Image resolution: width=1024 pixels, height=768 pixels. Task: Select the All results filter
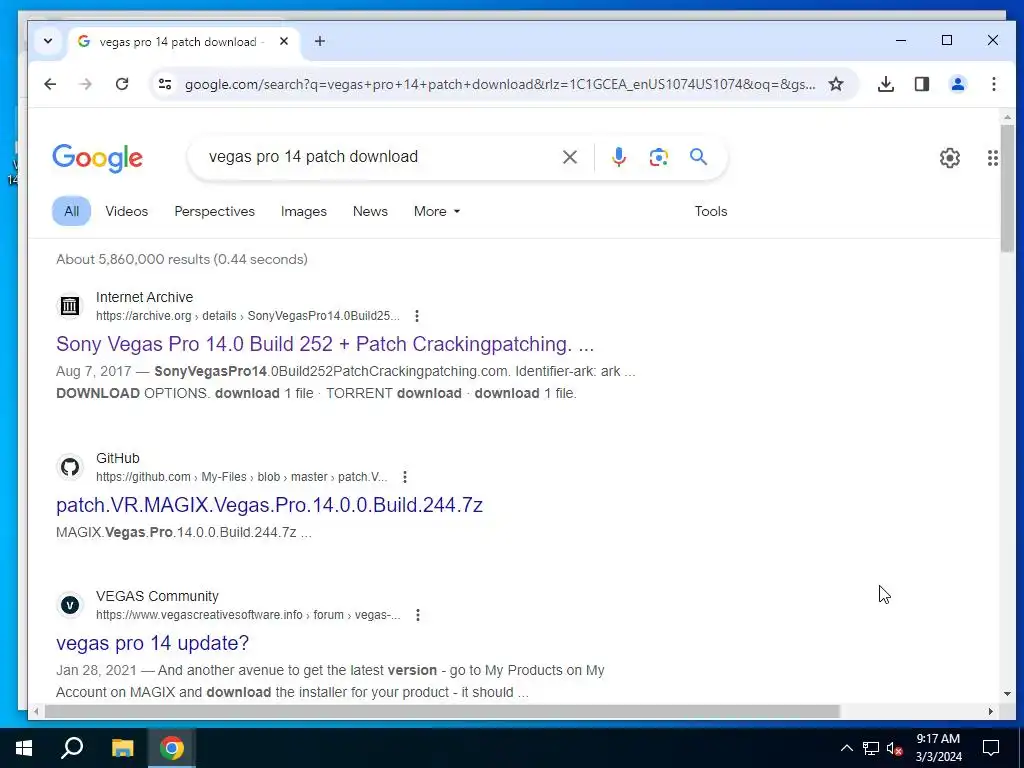point(71,211)
